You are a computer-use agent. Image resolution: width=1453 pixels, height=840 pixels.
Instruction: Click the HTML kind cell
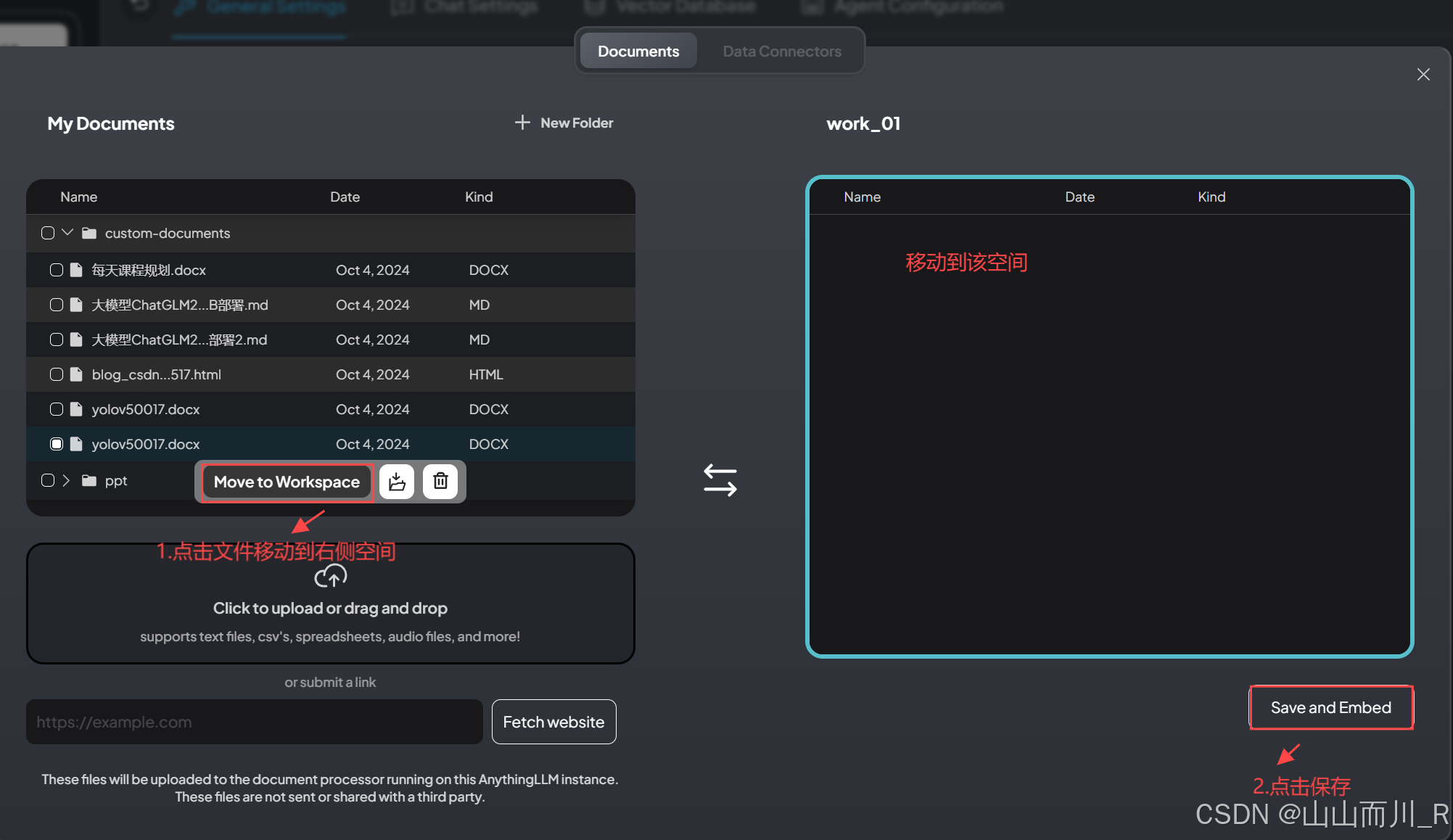pyautogui.click(x=486, y=375)
